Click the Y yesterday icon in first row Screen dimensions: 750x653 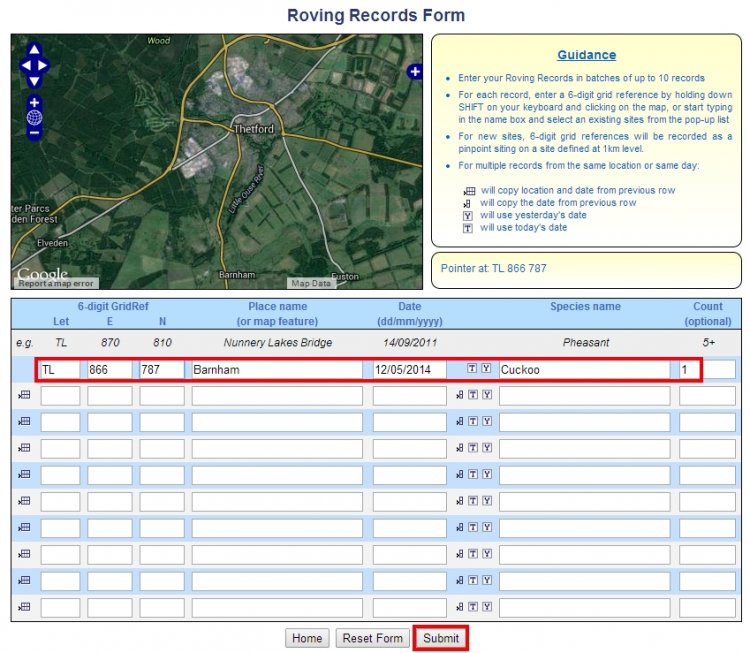pyautogui.click(x=486, y=369)
